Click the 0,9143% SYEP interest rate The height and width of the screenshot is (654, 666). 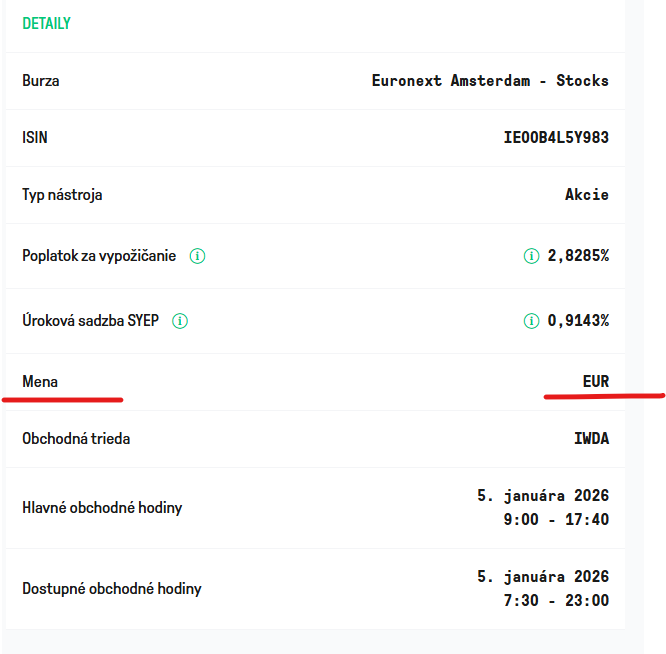tap(578, 321)
